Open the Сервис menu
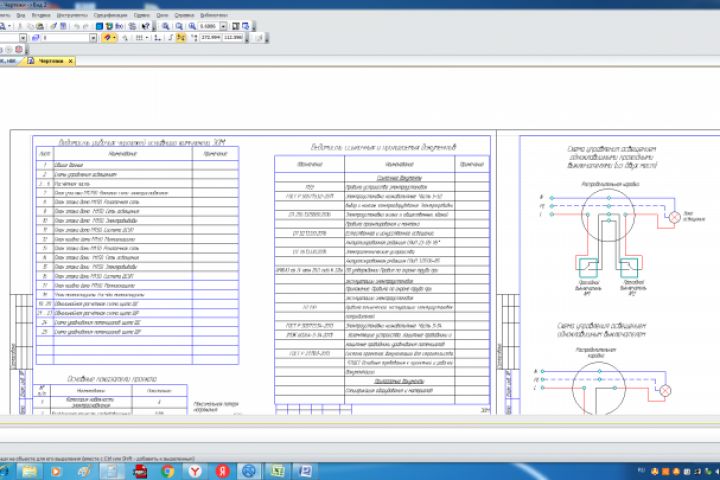The height and width of the screenshot is (480, 720). [141, 15]
